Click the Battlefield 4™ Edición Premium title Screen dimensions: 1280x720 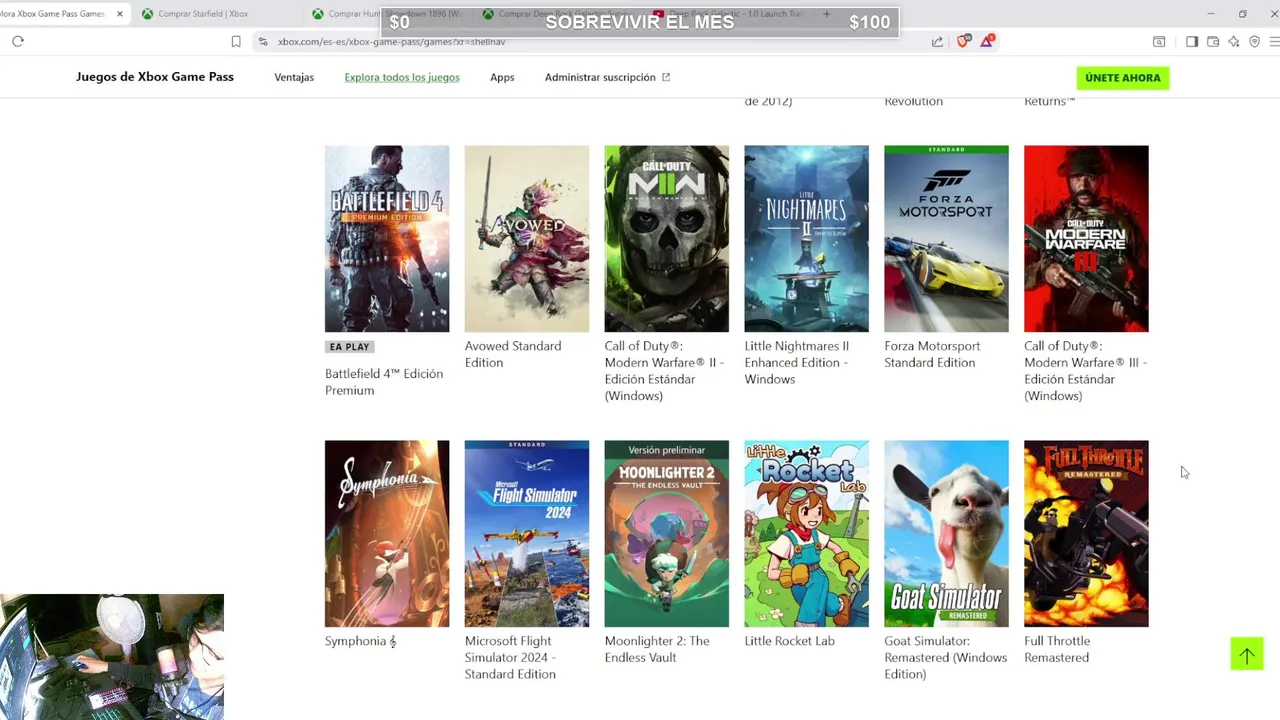pyautogui.click(x=384, y=382)
